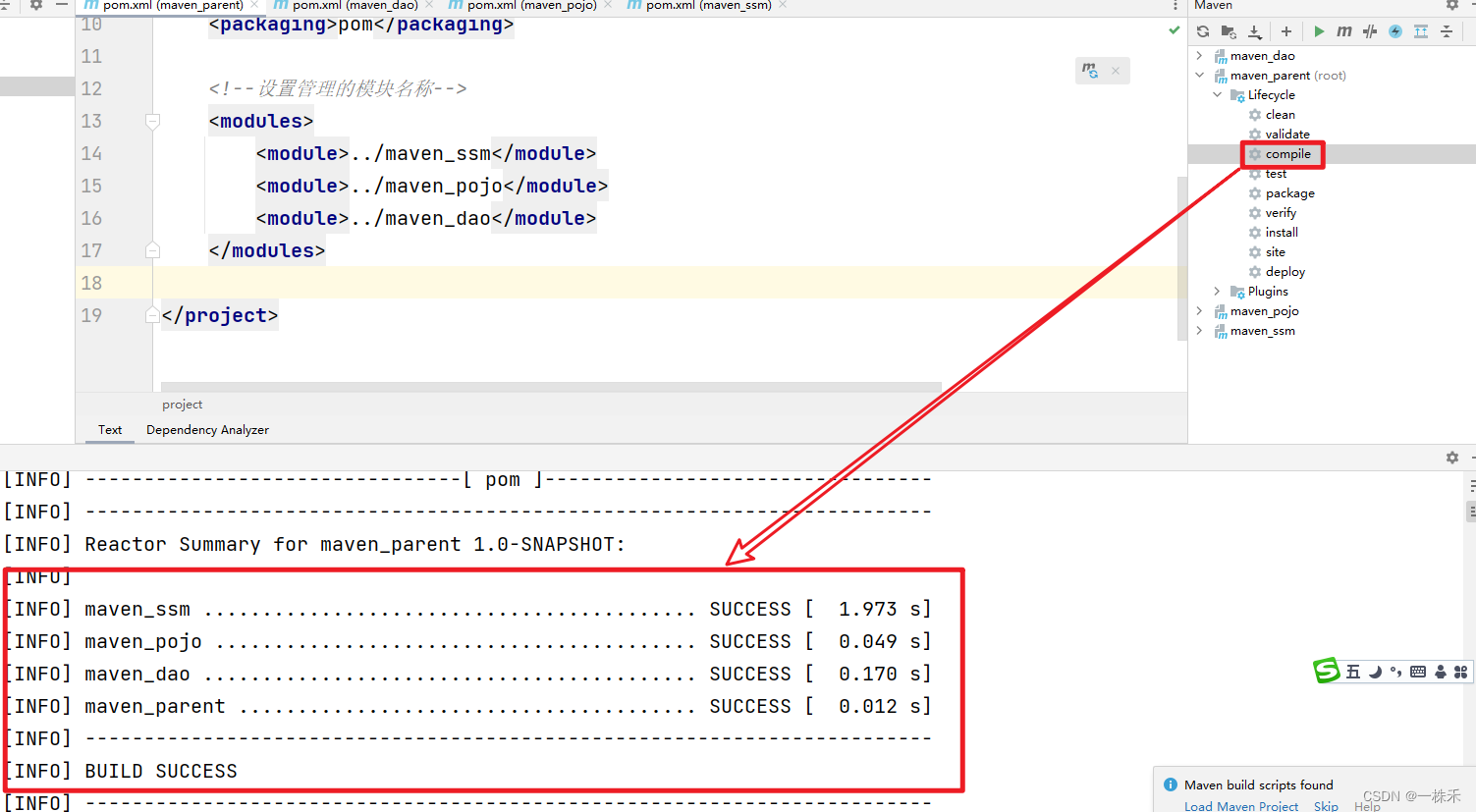Collapse maven_parent (root) node
Screen dimensions: 1476x812
coord(1199,76)
